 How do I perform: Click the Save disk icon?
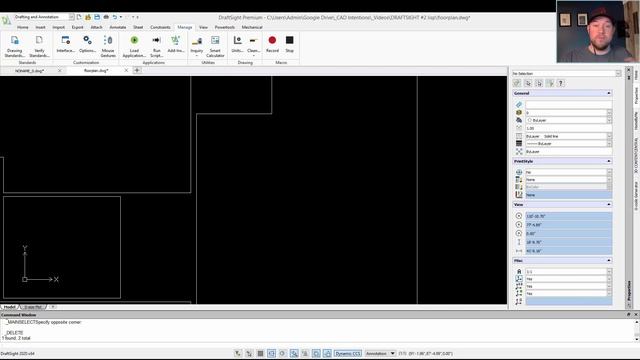click(97, 17)
